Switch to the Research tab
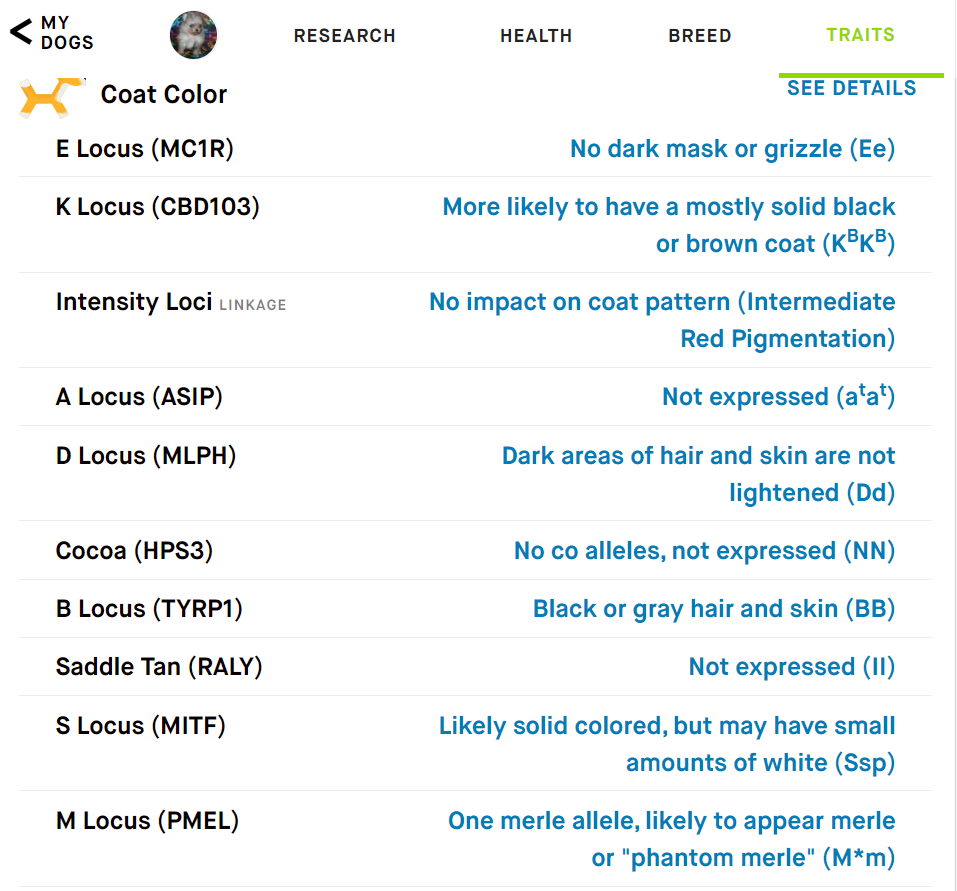 pos(344,36)
